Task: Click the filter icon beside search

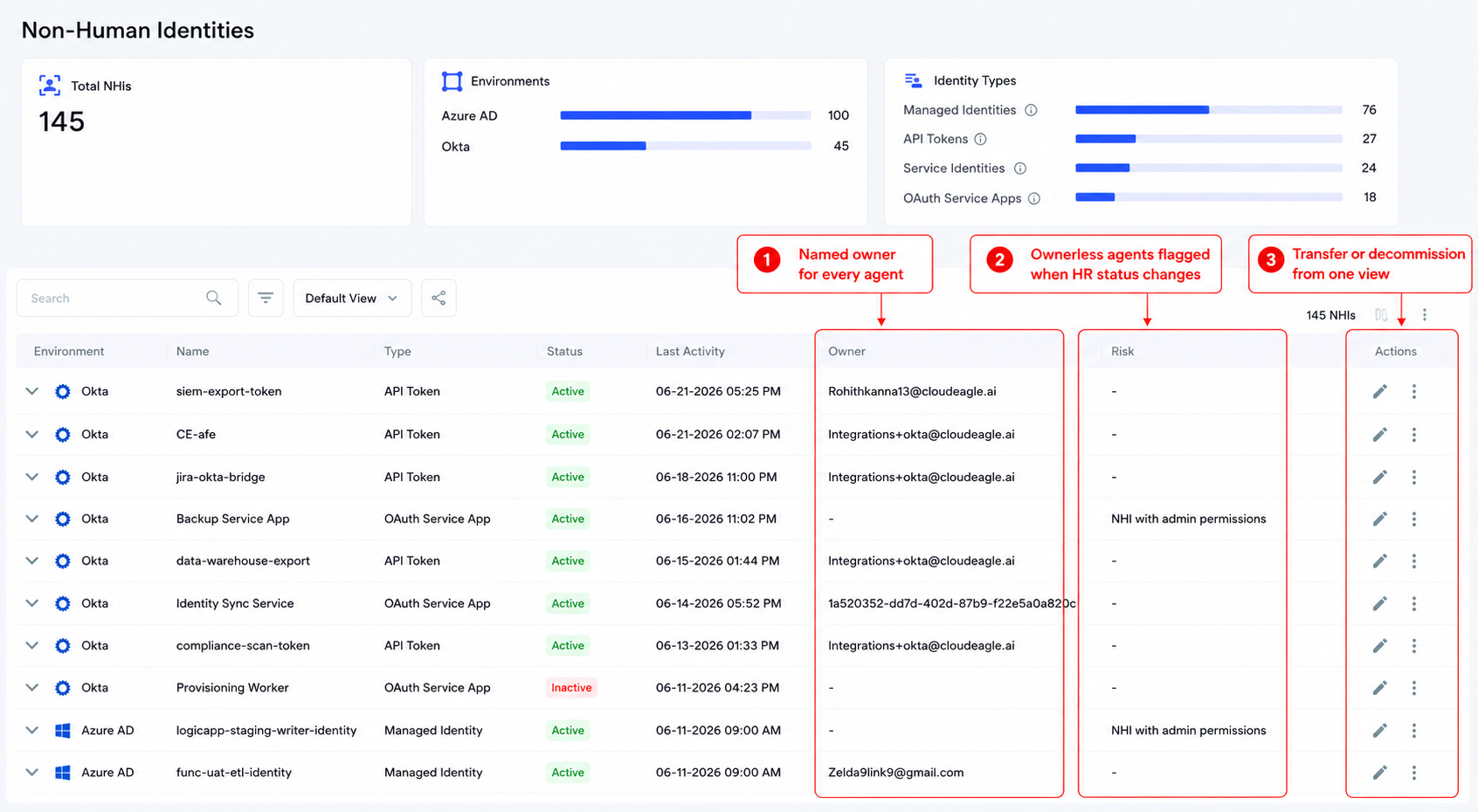Action: tap(266, 298)
